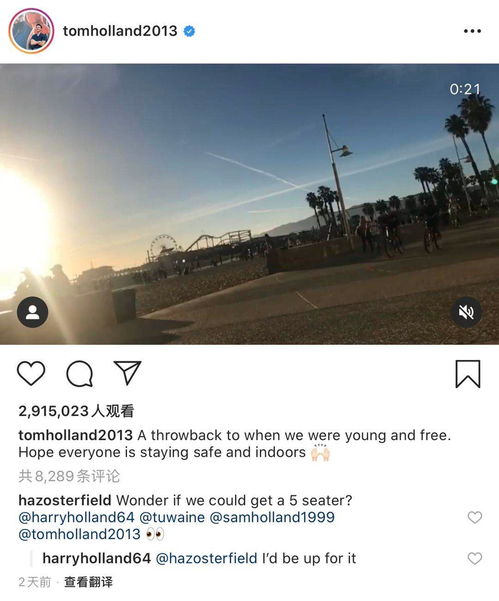Open three-dot more options menu

(x=472, y=31)
